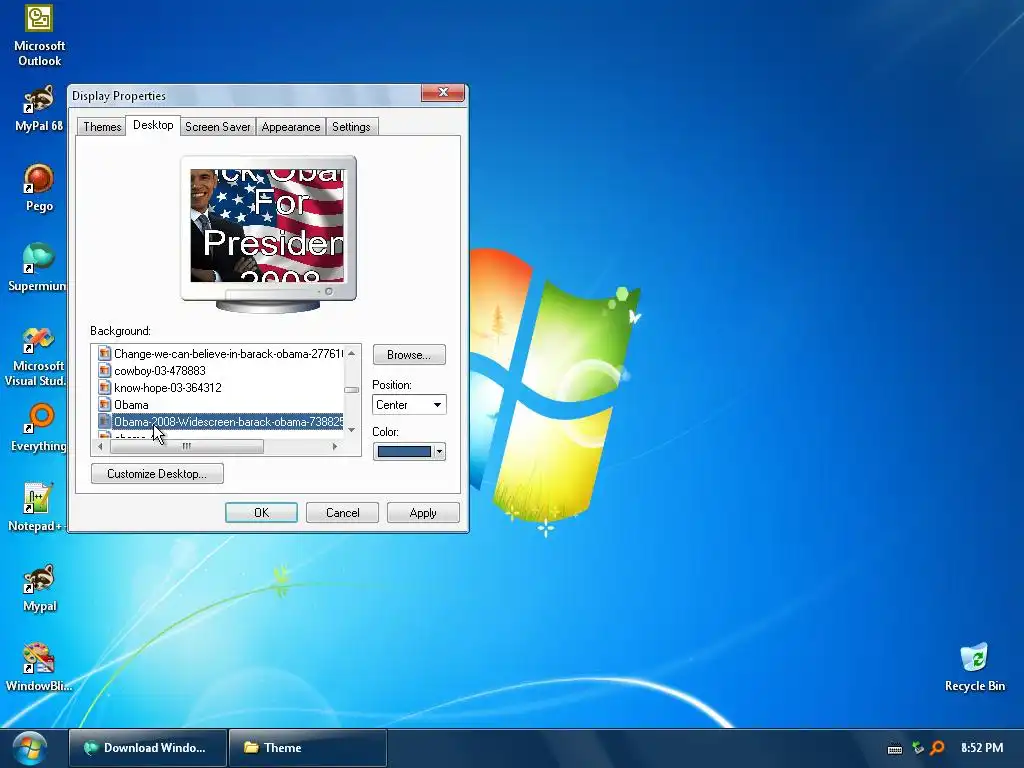The image size is (1024, 768).
Task: Click the horizontal scrollbar left arrow
Action: coord(100,446)
